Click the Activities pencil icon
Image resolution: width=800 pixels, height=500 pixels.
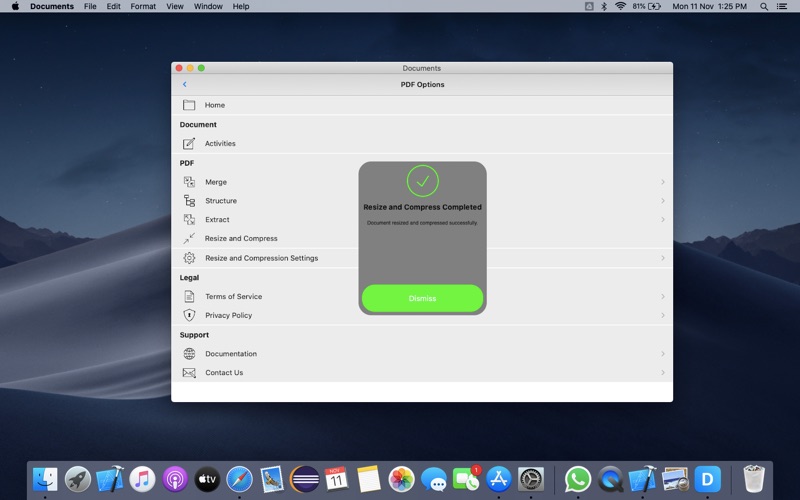click(x=189, y=143)
